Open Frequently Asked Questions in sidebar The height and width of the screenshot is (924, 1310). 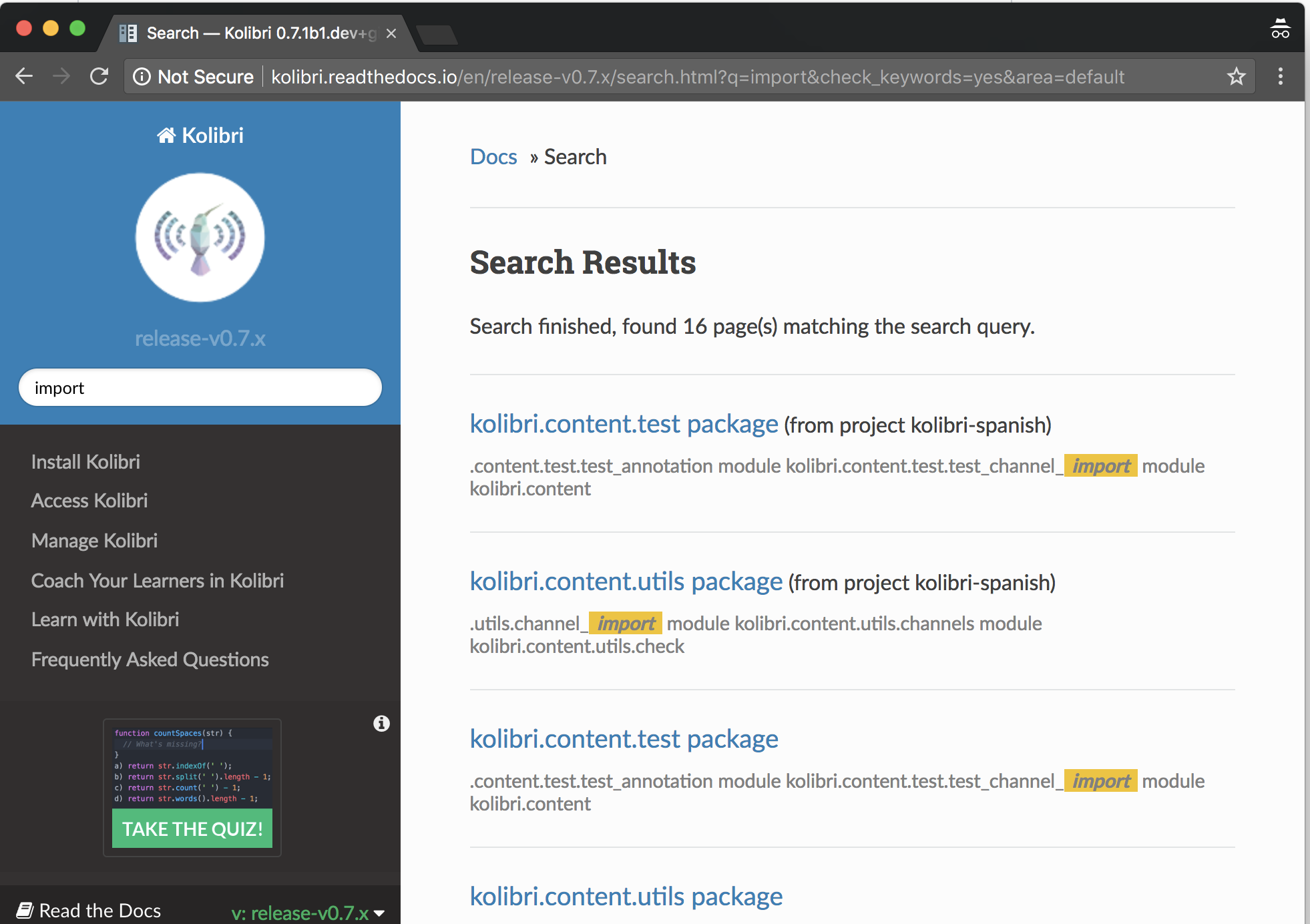pyautogui.click(x=150, y=660)
